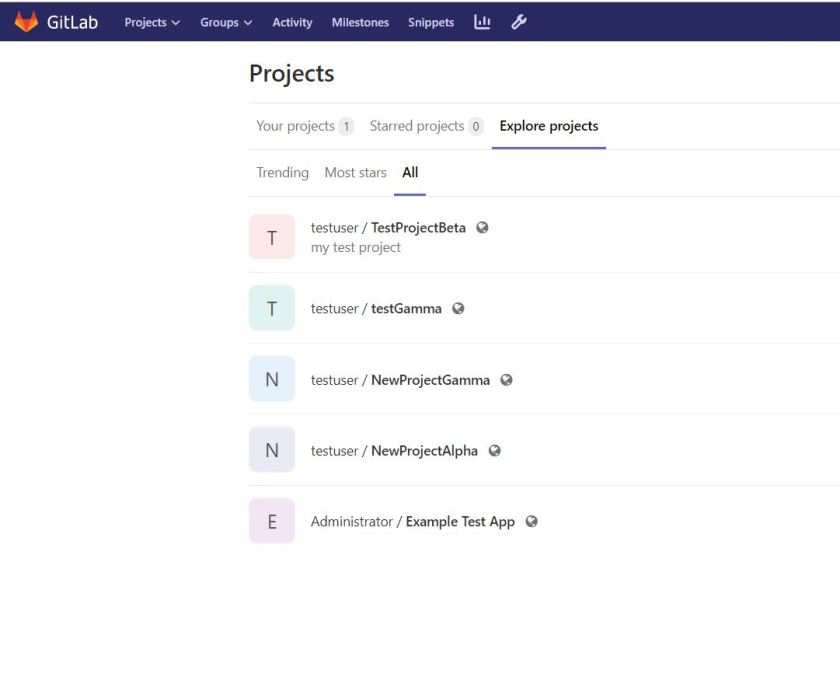This screenshot has height=688, width=840.
Task: Click the Example Test App avatar letter E
Action: tap(271, 520)
